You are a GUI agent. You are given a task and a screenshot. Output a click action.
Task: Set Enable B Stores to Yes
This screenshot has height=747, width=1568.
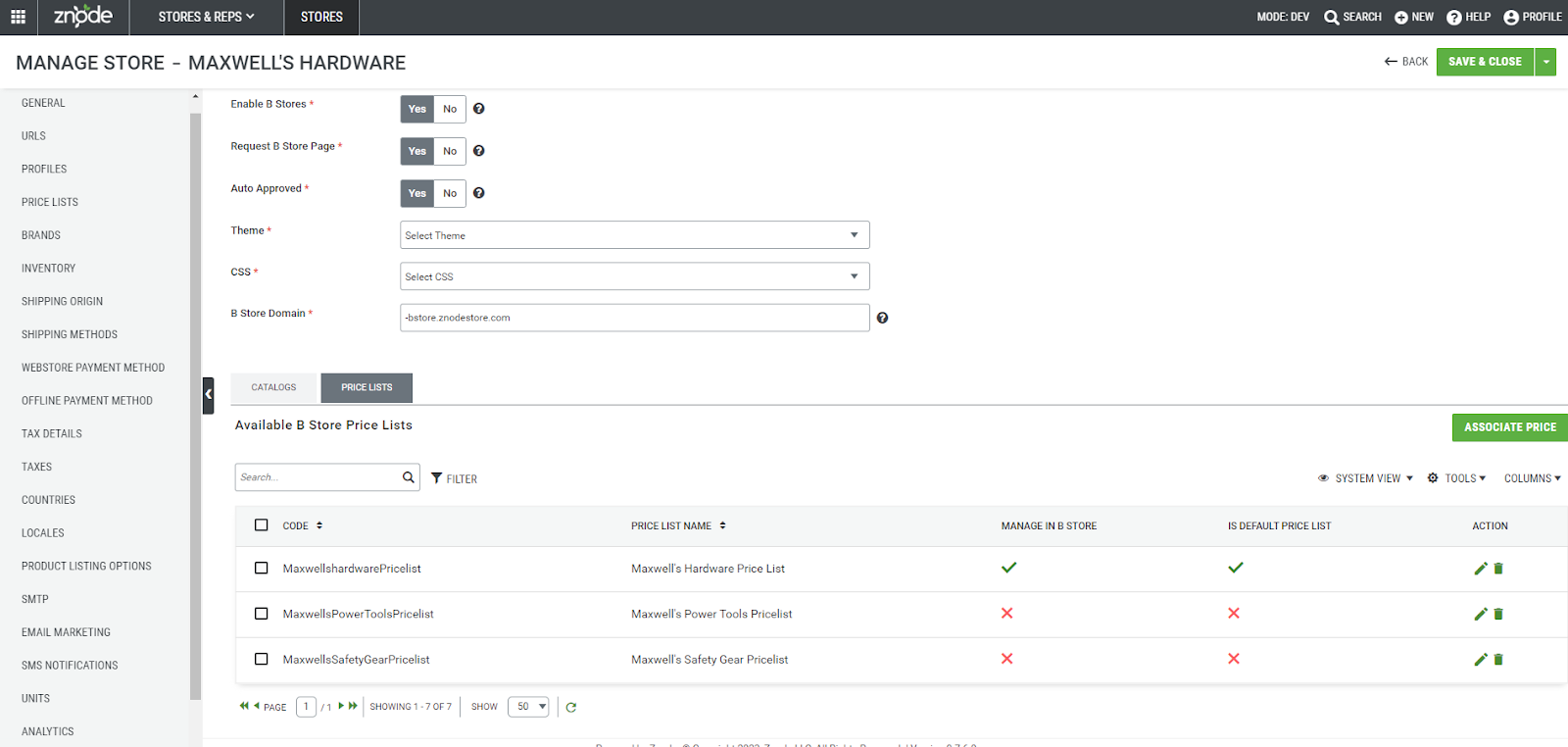[x=417, y=109]
